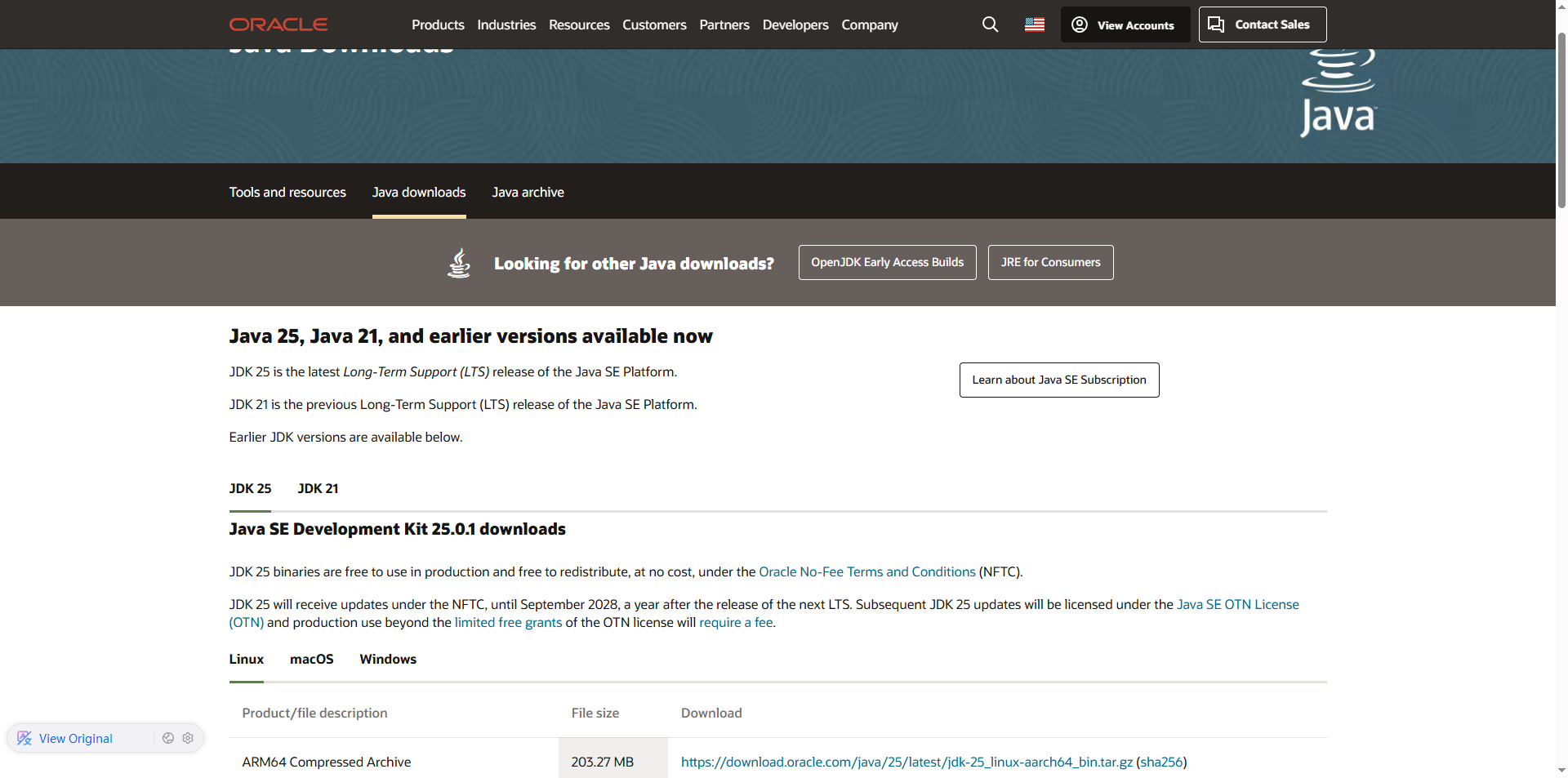Select the JDK 25 tab
This screenshot has height=778, width=1568.
(x=250, y=488)
